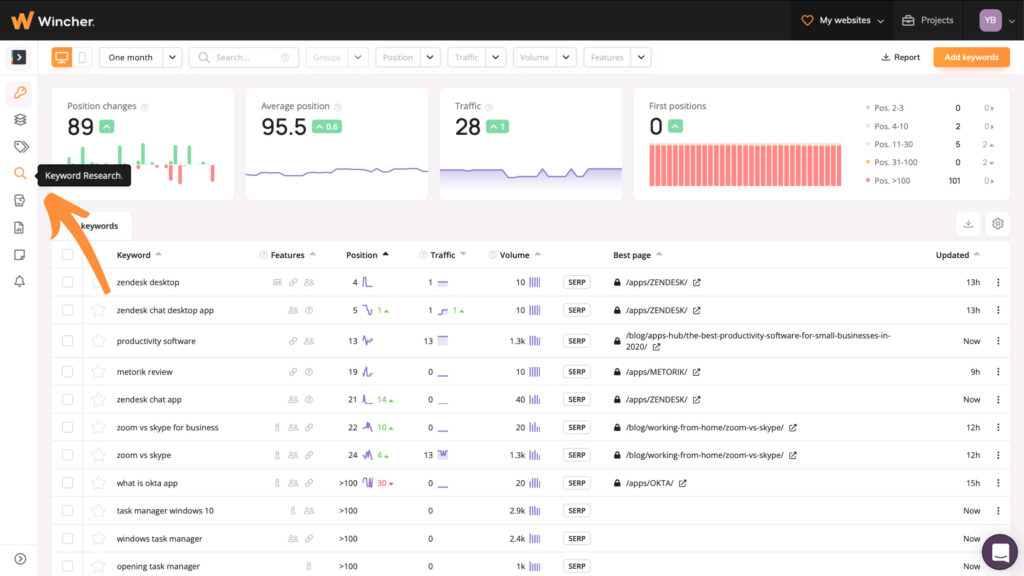The height and width of the screenshot is (576, 1024).
Task: Open the chat support bubble
Action: tap(1000, 552)
